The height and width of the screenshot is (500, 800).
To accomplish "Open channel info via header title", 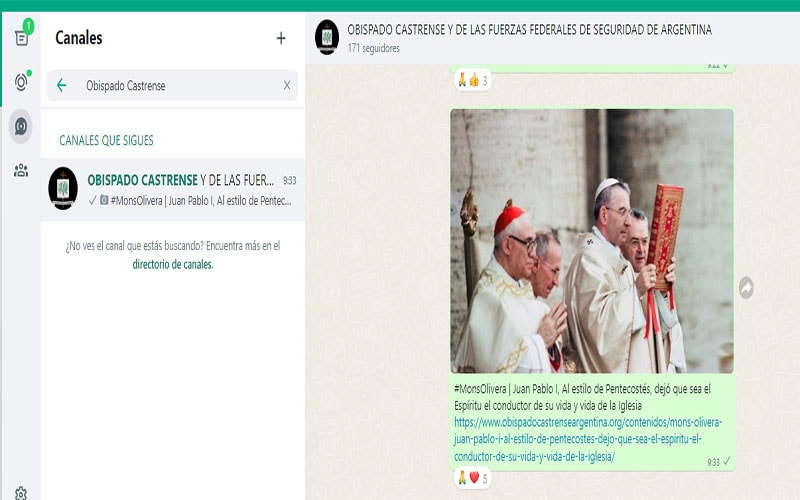I will coord(529,30).
